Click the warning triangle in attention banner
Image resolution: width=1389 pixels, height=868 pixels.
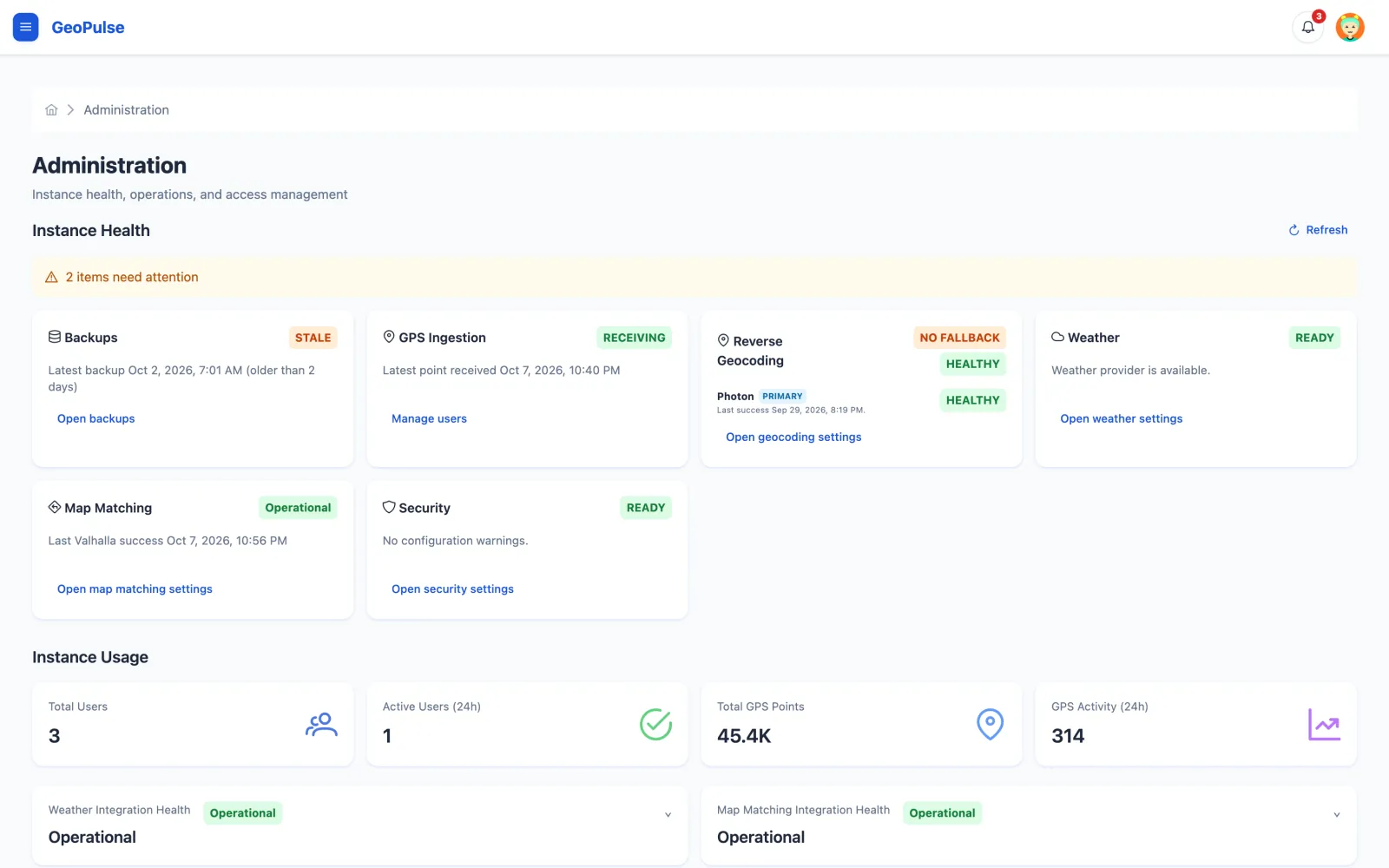(51, 277)
